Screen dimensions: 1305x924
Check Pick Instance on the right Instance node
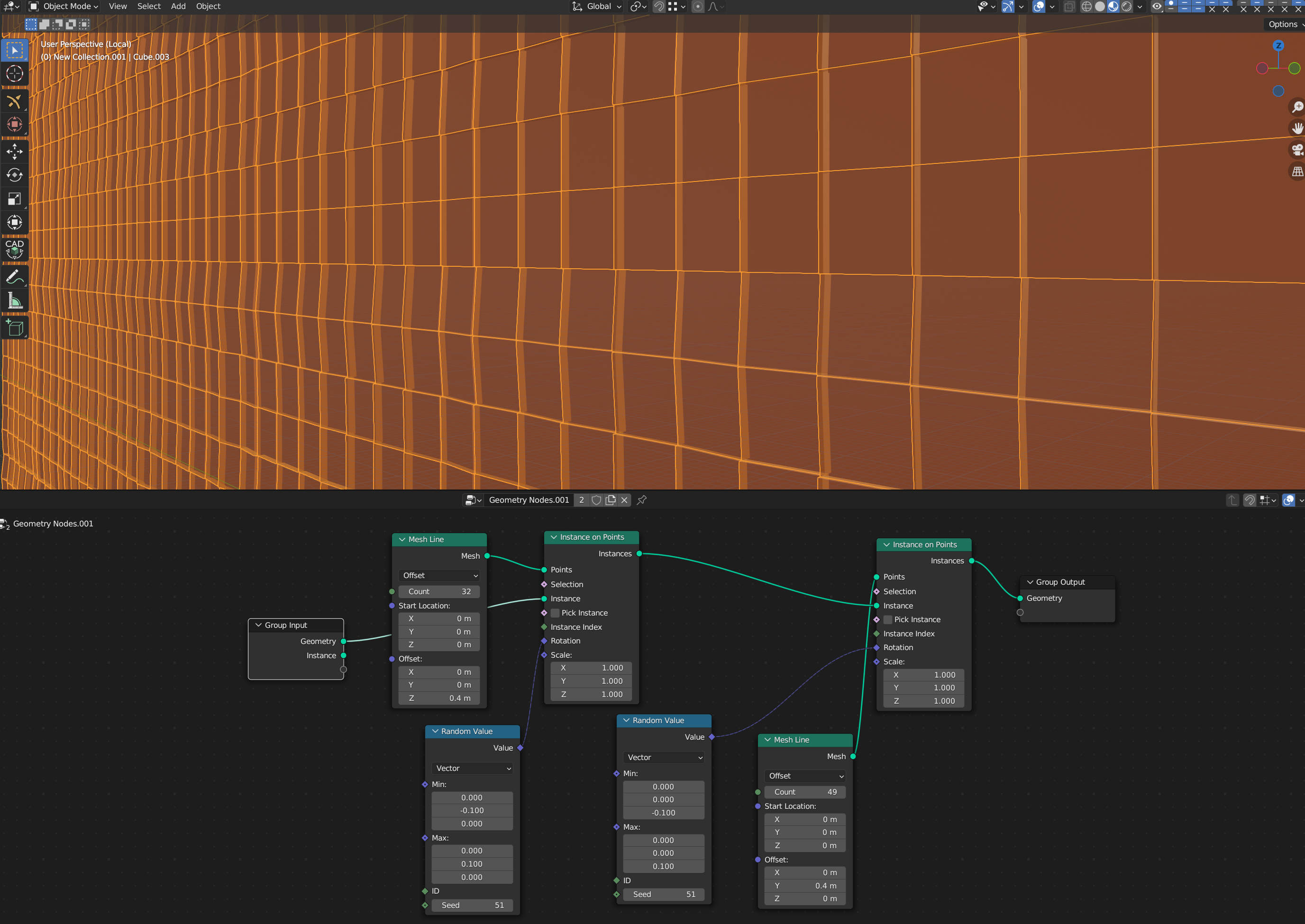click(887, 620)
